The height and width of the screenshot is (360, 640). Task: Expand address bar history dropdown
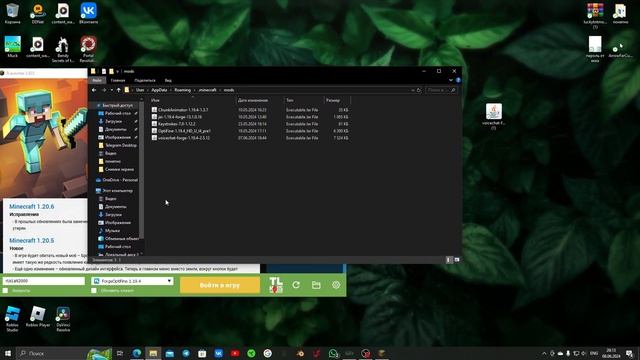(x=413, y=90)
